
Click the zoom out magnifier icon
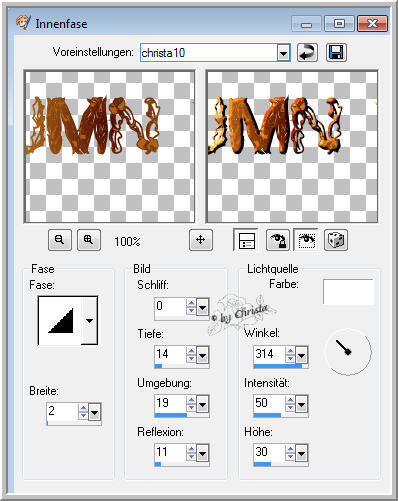(x=60, y=240)
